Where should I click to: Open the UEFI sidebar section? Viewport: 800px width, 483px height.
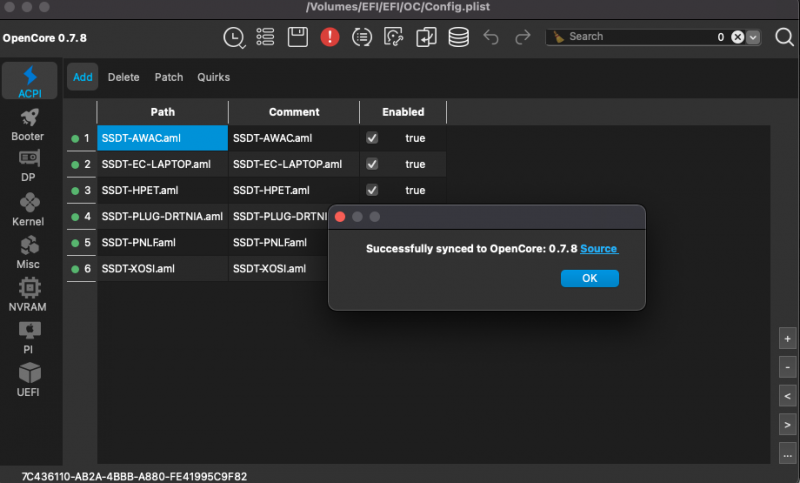pyautogui.click(x=29, y=380)
